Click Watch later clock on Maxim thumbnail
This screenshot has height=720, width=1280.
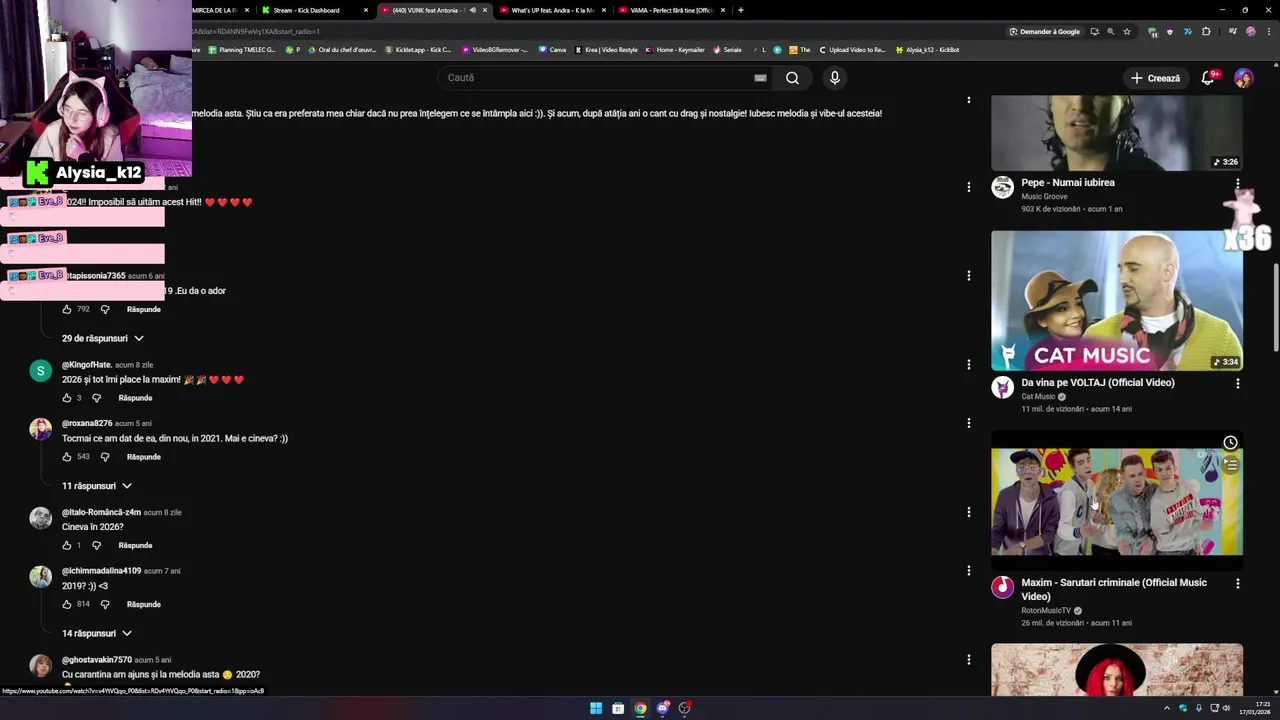coord(1230,443)
